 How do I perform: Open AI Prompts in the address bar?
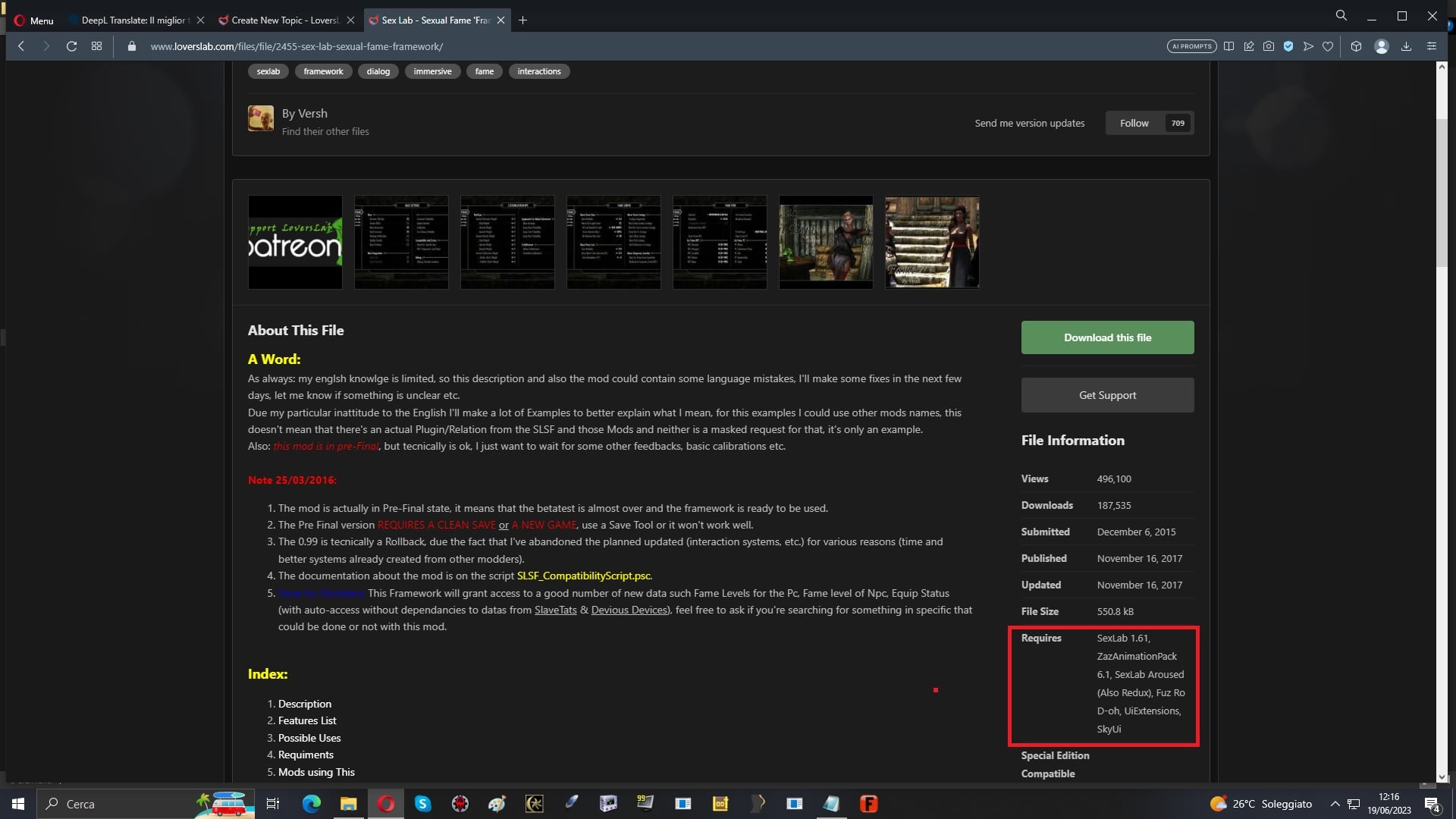pos(1191,46)
